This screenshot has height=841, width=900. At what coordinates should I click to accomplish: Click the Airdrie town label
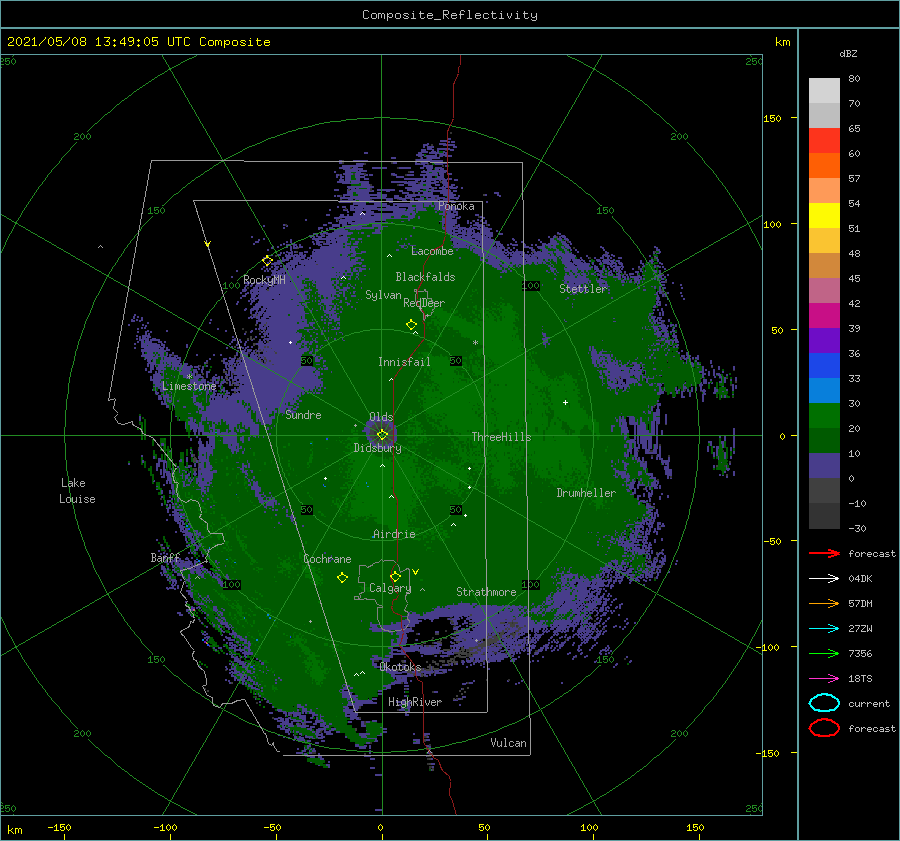click(x=394, y=534)
